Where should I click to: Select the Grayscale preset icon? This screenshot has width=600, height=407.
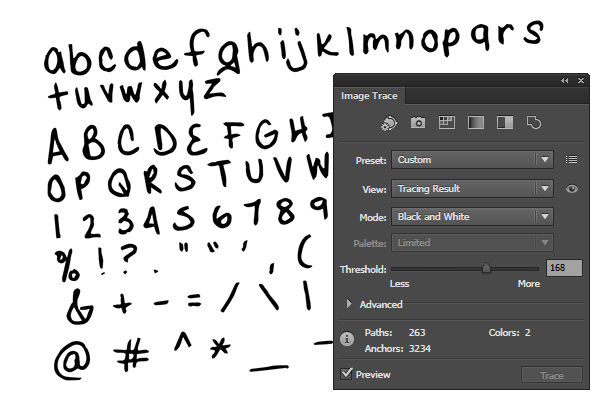(x=476, y=123)
